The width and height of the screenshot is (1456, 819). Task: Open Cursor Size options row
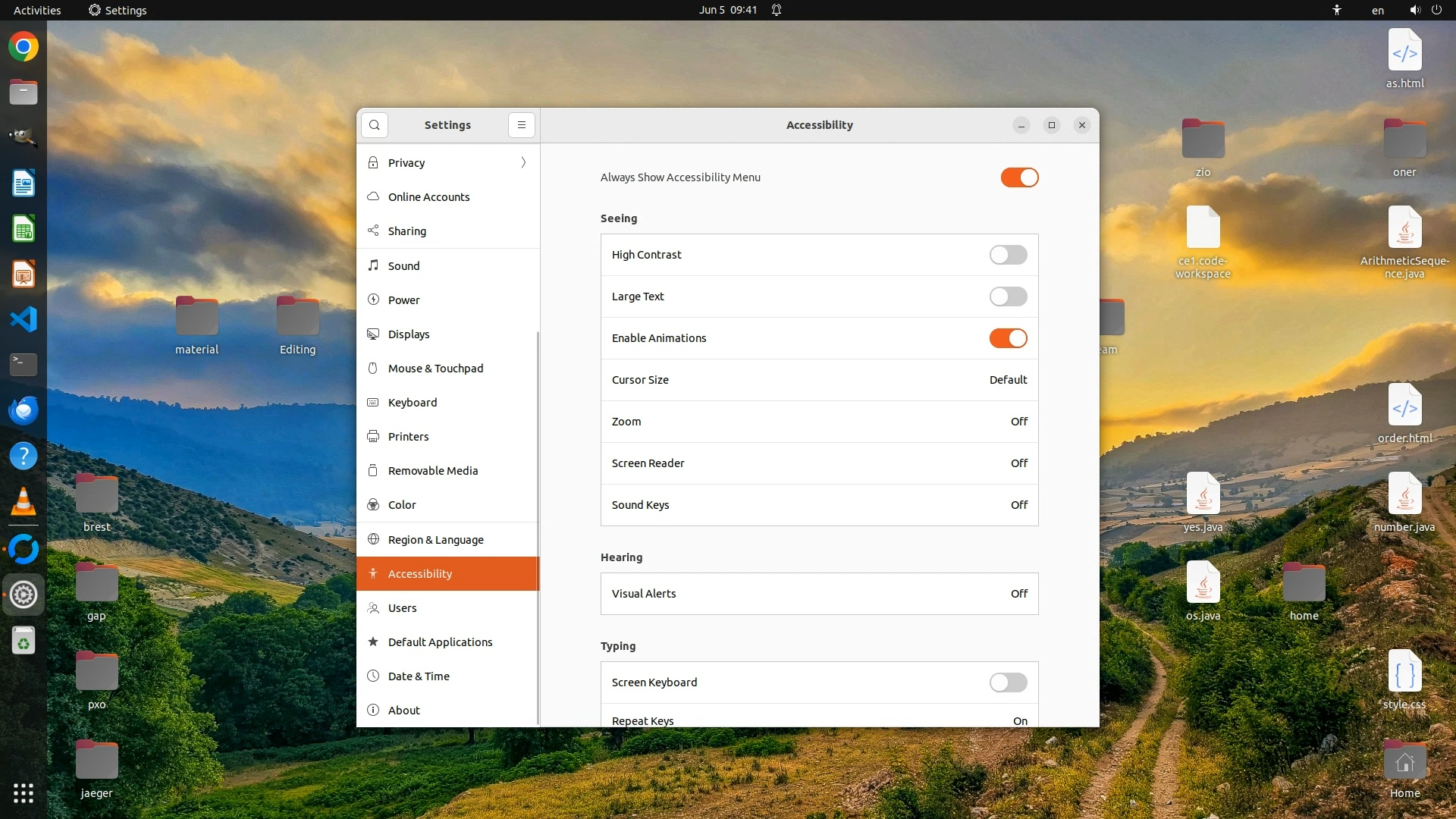click(819, 380)
